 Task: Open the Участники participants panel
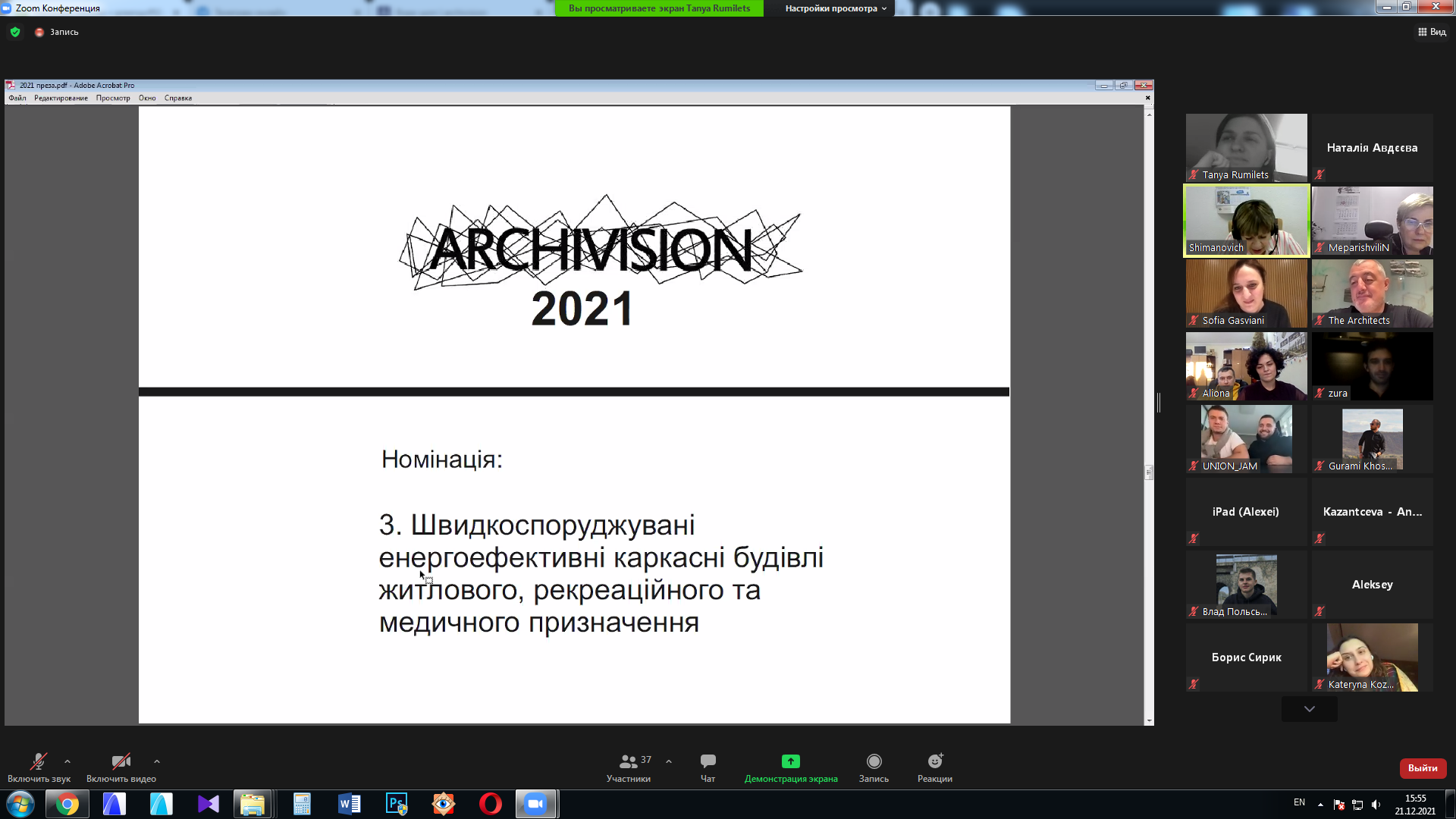pos(629,767)
